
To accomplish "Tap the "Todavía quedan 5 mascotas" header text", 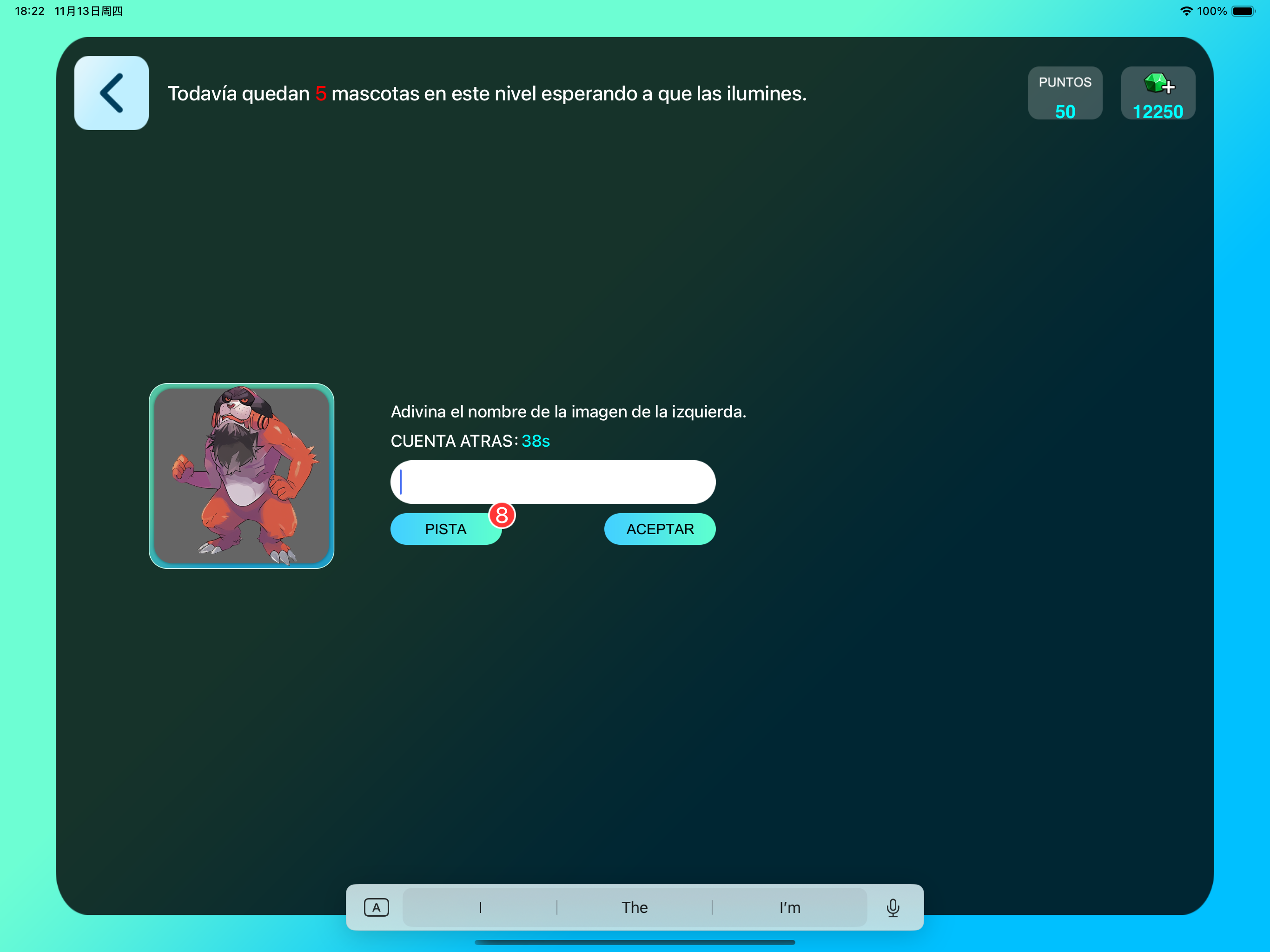I will [487, 93].
